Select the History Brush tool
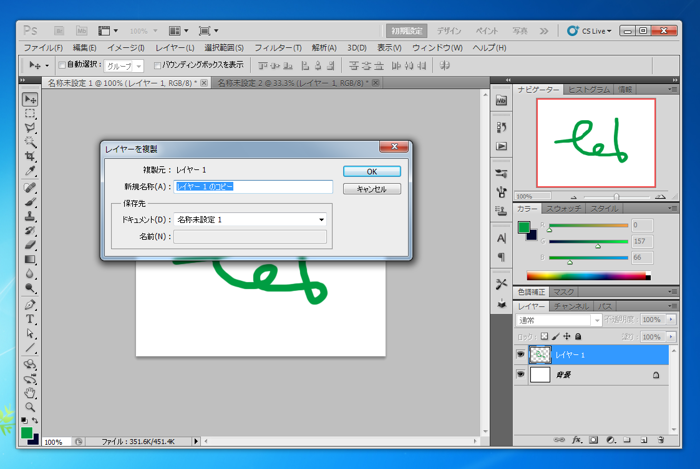This screenshot has height=469, width=700. click(30, 231)
